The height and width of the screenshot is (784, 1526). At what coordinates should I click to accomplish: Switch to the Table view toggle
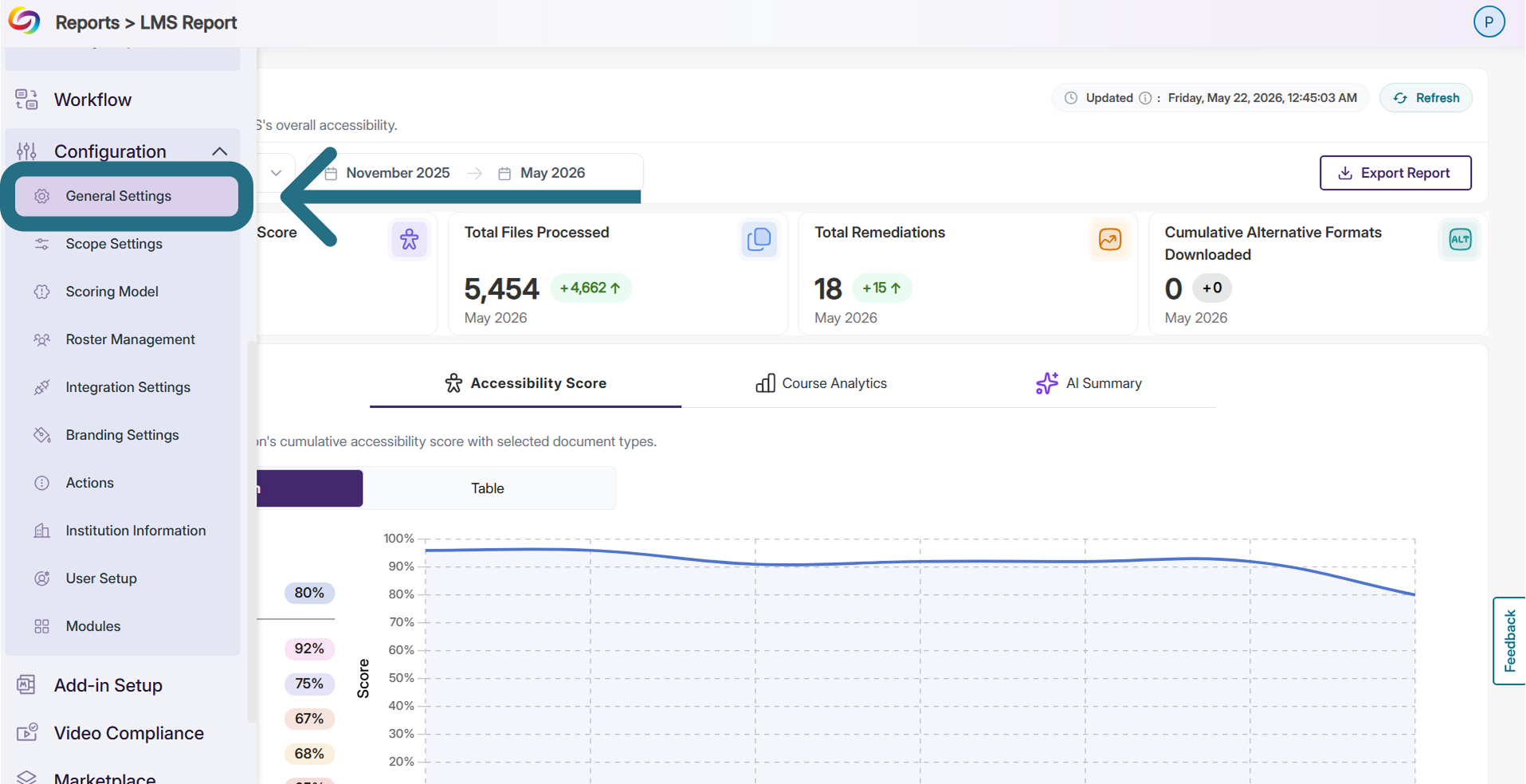point(488,488)
